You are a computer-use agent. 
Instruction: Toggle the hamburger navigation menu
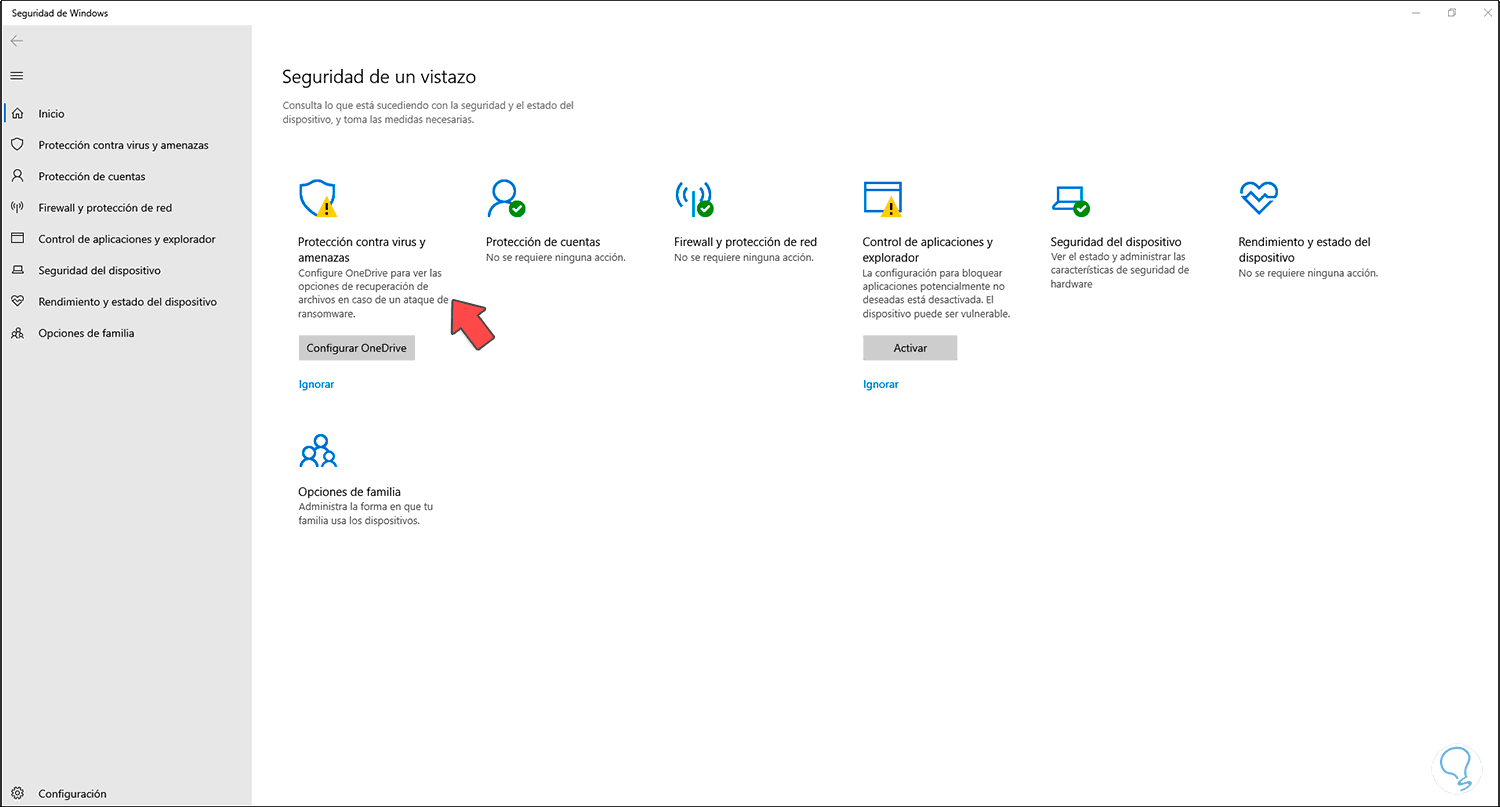point(17,76)
